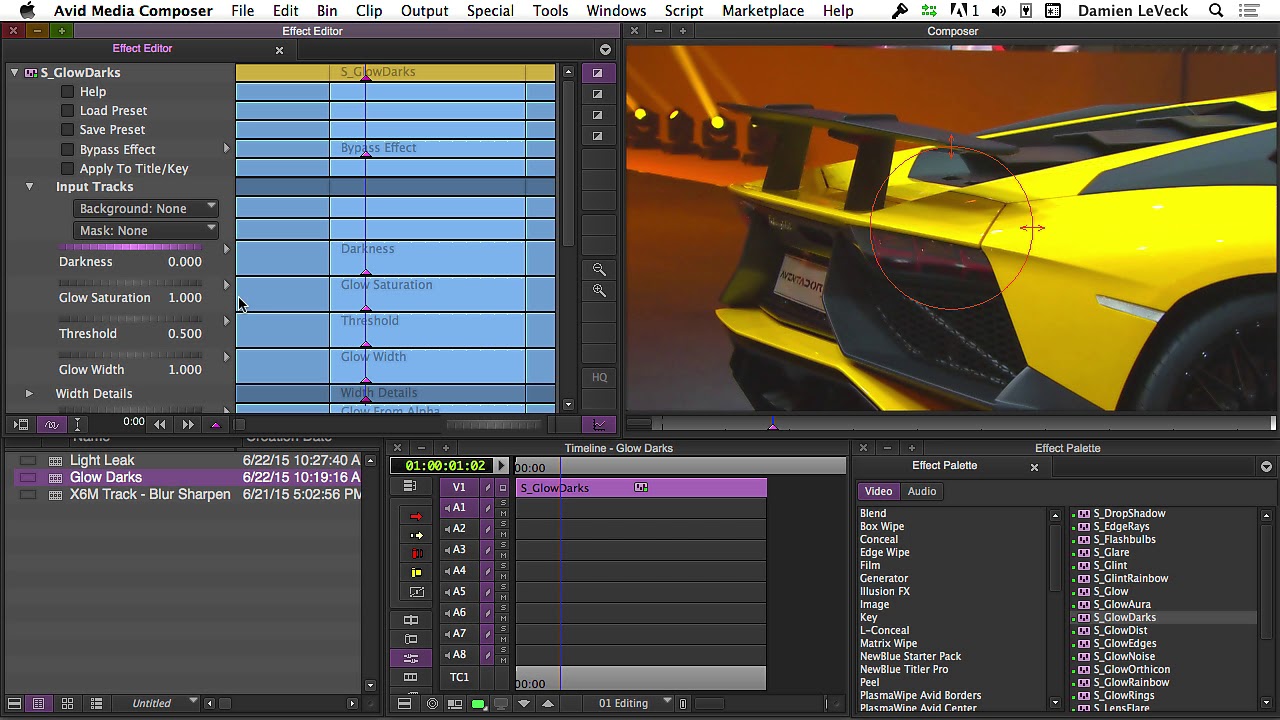Toggle Bypass Effect checkbox
1280x720 pixels.
67,150
